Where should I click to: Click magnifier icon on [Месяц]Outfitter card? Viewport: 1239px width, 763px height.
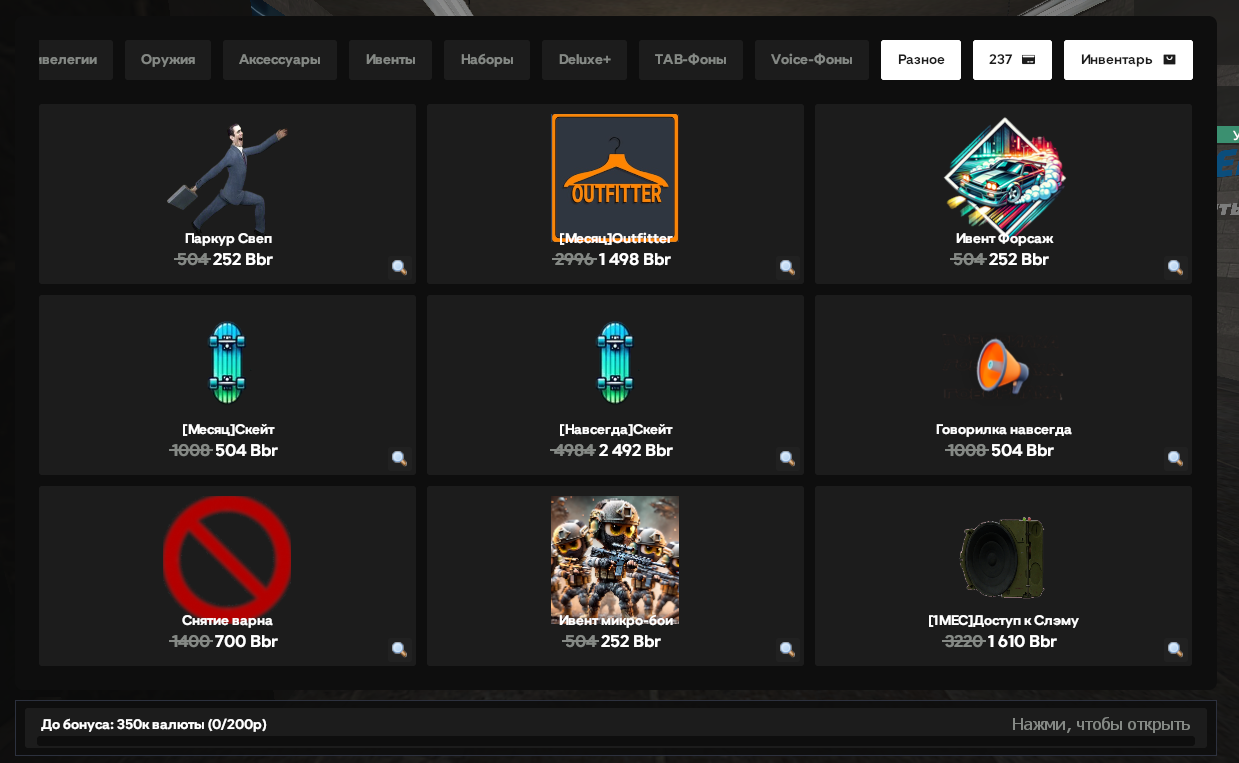pos(787,267)
